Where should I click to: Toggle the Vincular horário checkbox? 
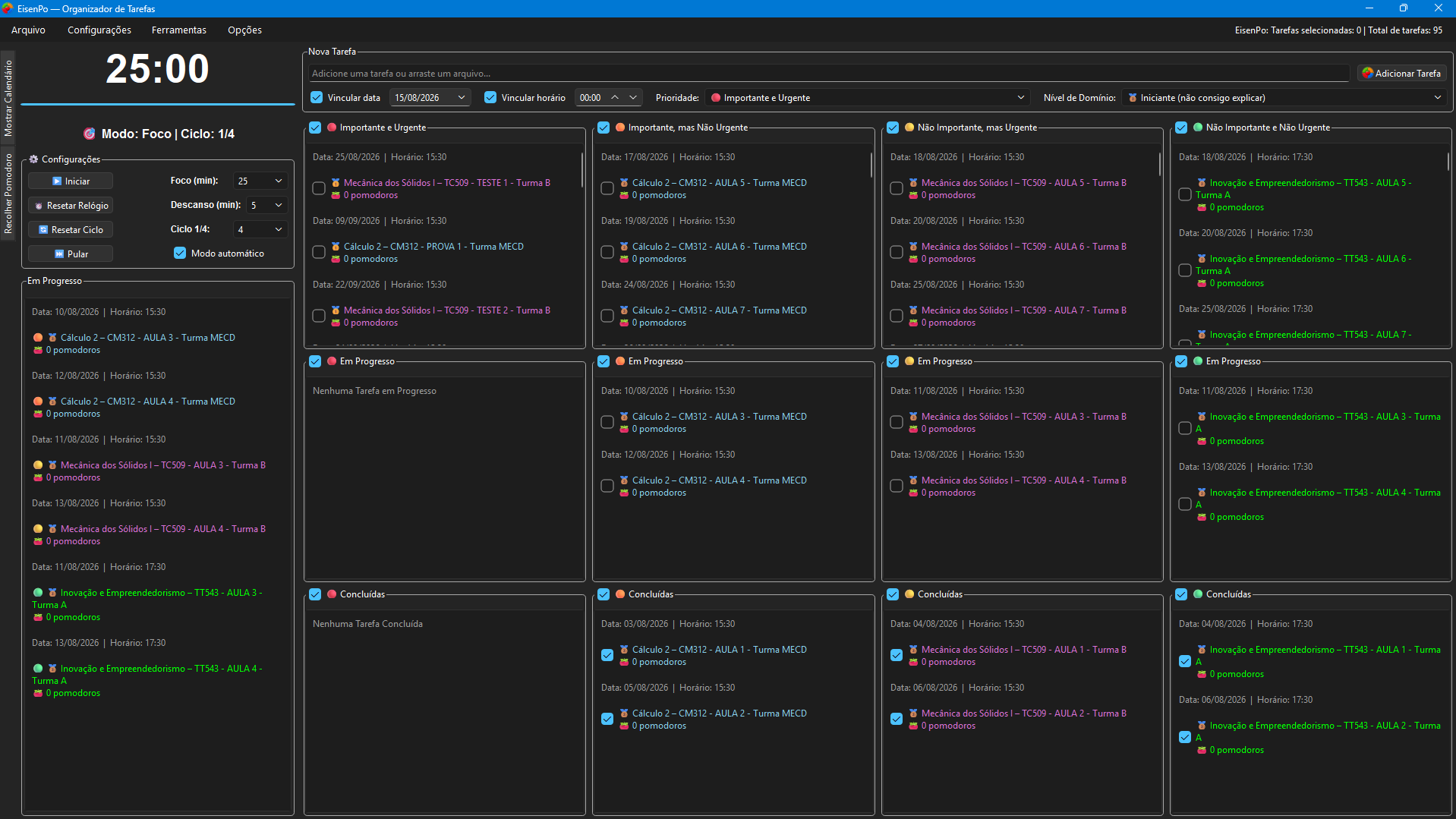[490, 98]
